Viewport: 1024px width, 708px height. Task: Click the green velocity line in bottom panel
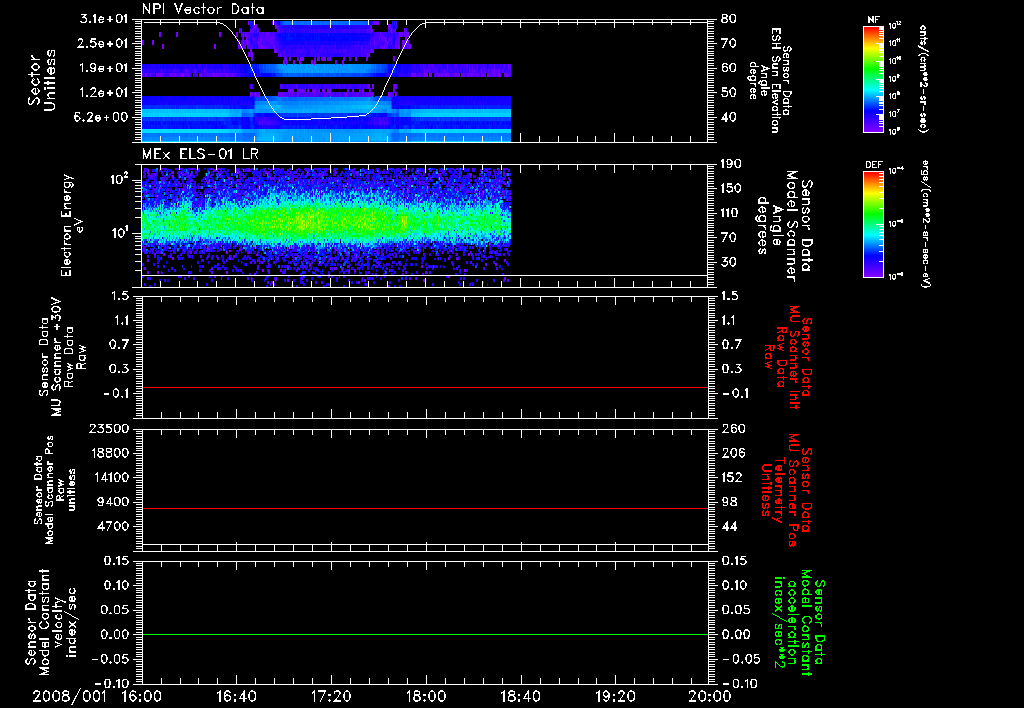425,634
